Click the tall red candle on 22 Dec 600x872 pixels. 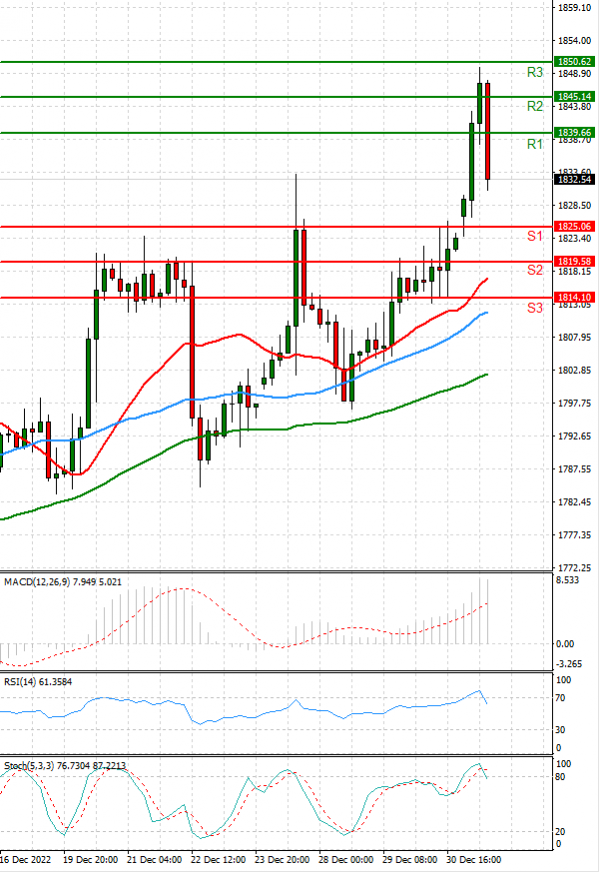click(x=192, y=352)
